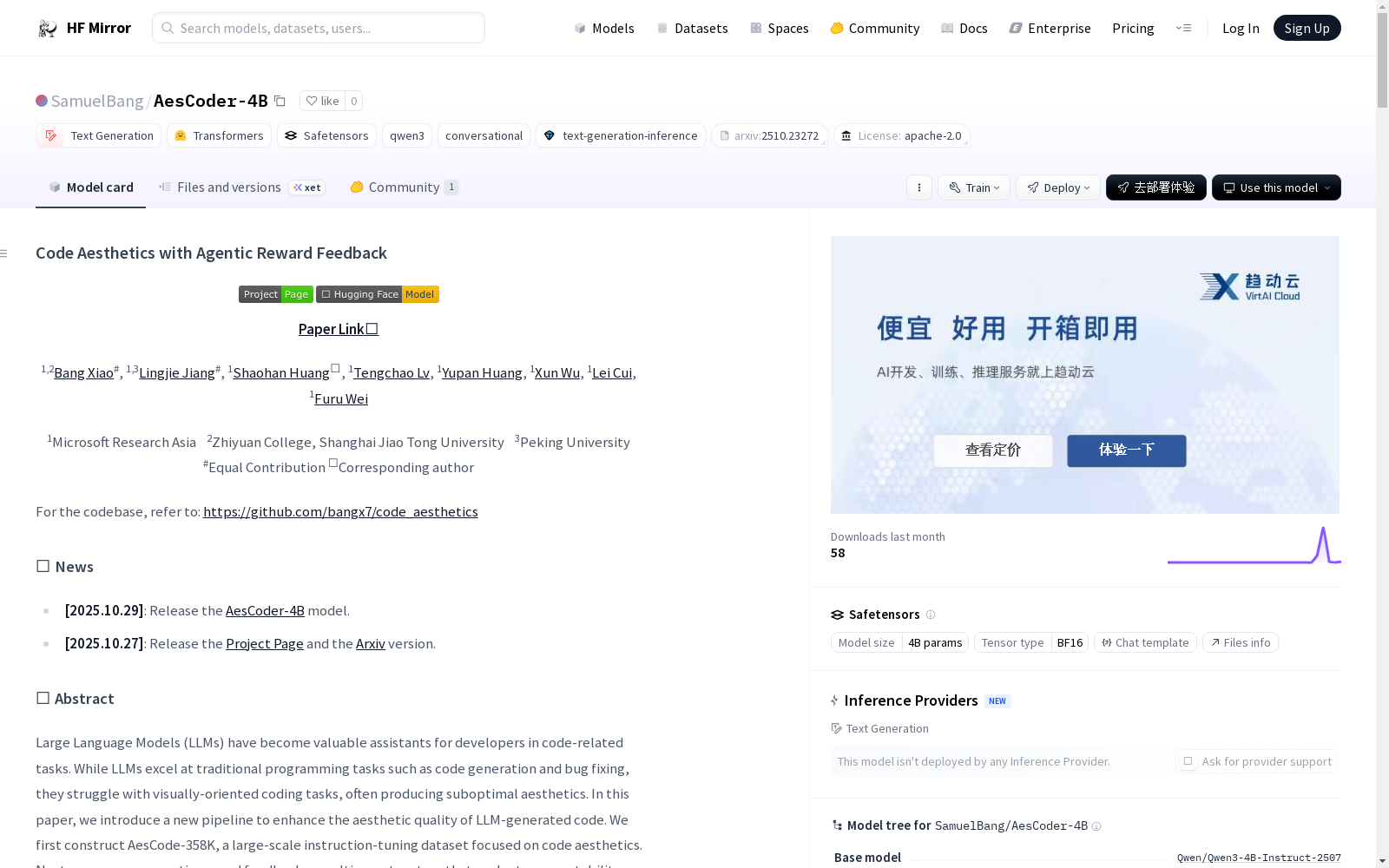Copy the model name with copy icon

[280, 101]
